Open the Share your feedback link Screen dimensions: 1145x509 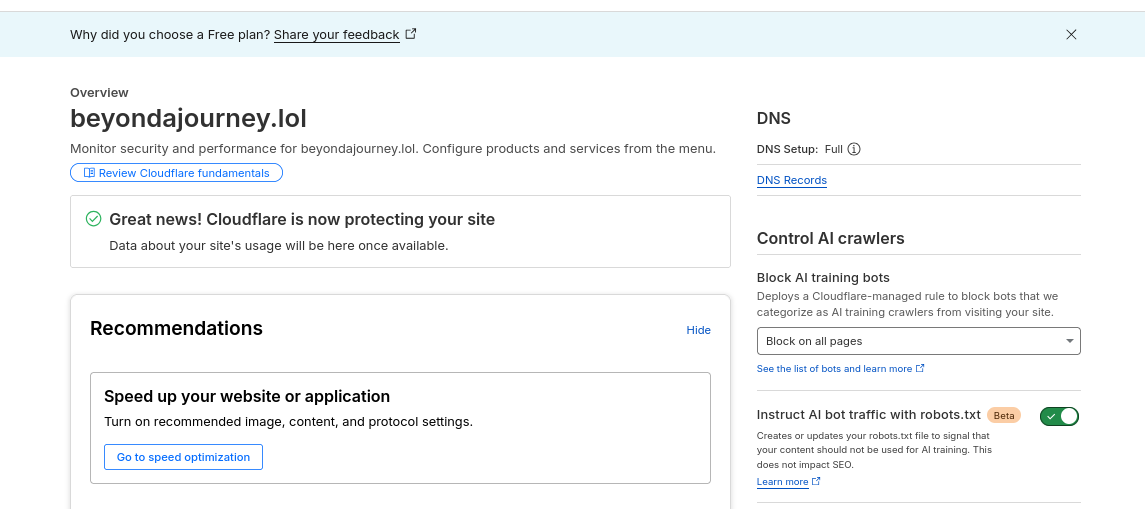coord(337,34)
